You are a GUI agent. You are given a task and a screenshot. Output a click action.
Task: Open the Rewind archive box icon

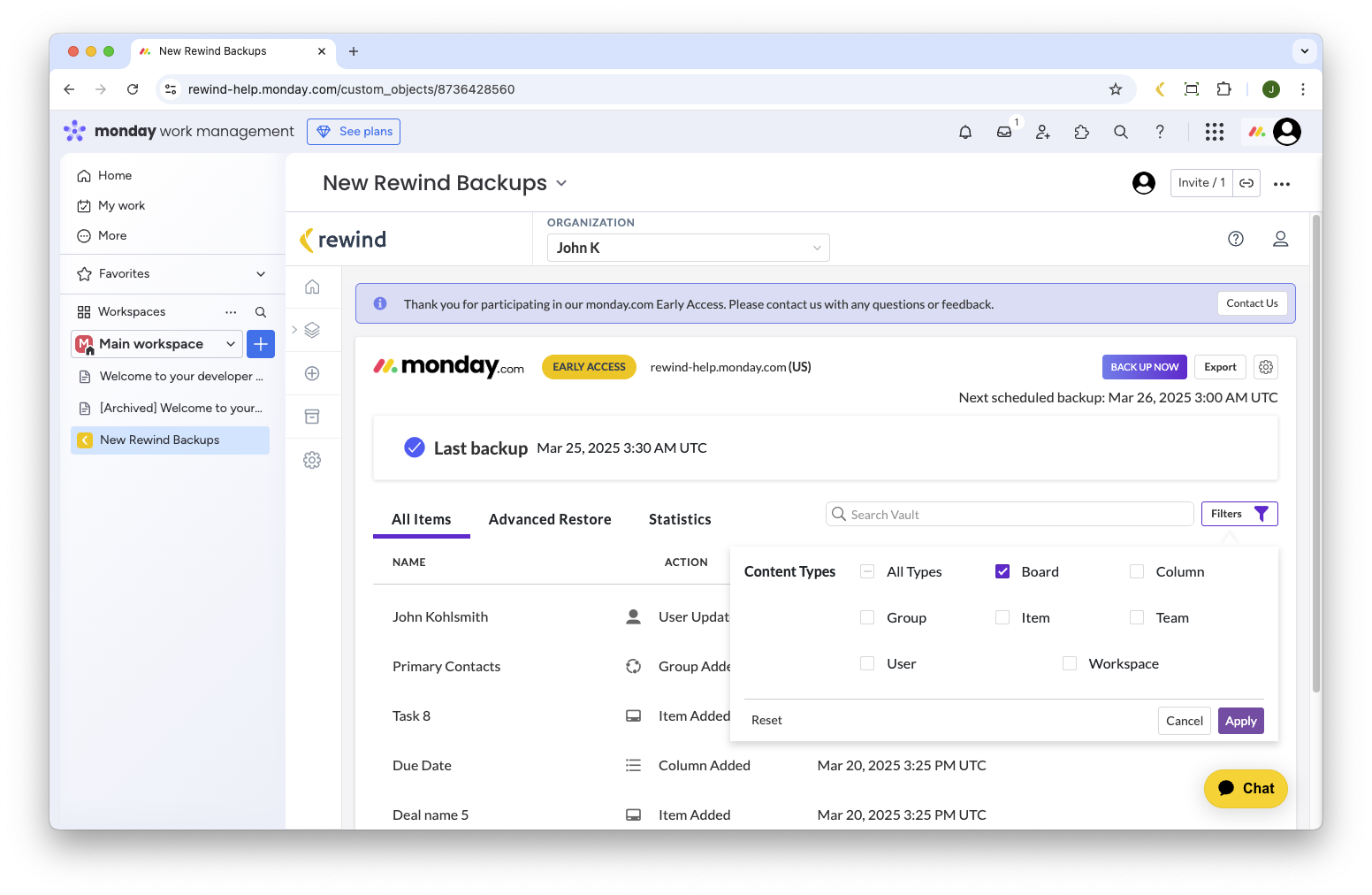click(312, 417)
